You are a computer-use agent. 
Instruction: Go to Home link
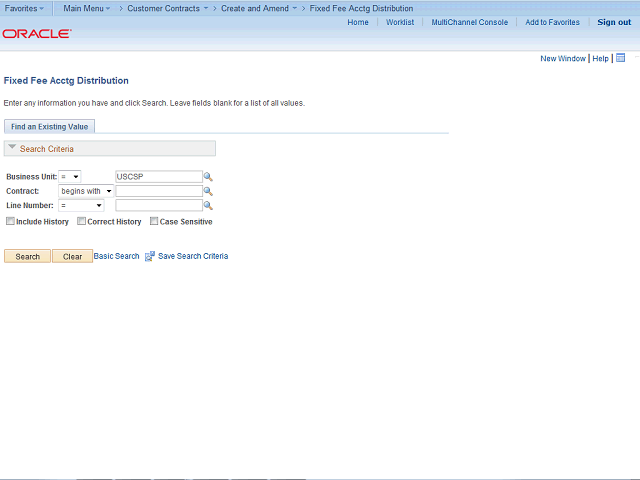tap(358, 22)
